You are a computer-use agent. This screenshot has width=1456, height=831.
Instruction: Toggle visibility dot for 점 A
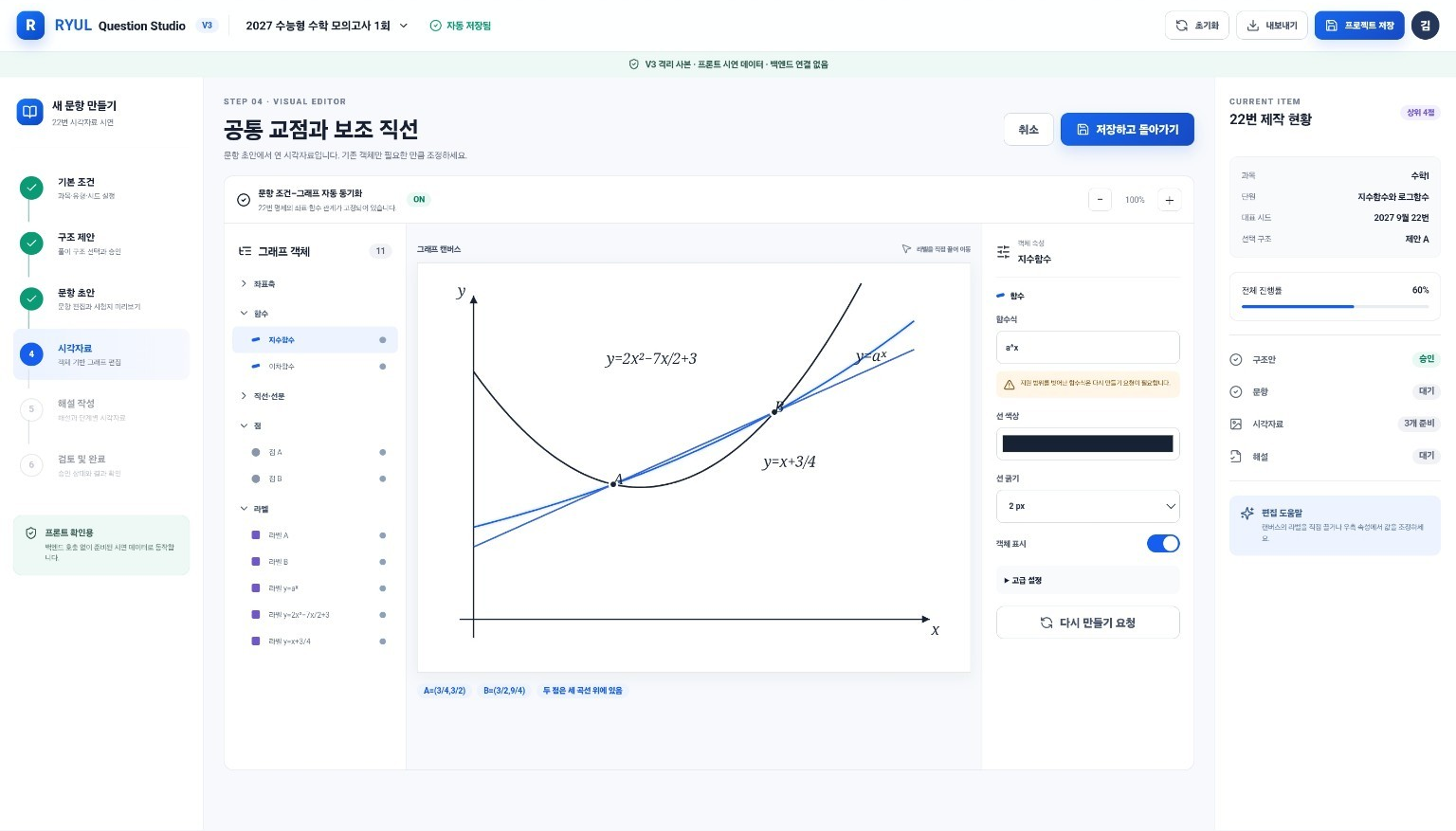[x=383, y=452]
